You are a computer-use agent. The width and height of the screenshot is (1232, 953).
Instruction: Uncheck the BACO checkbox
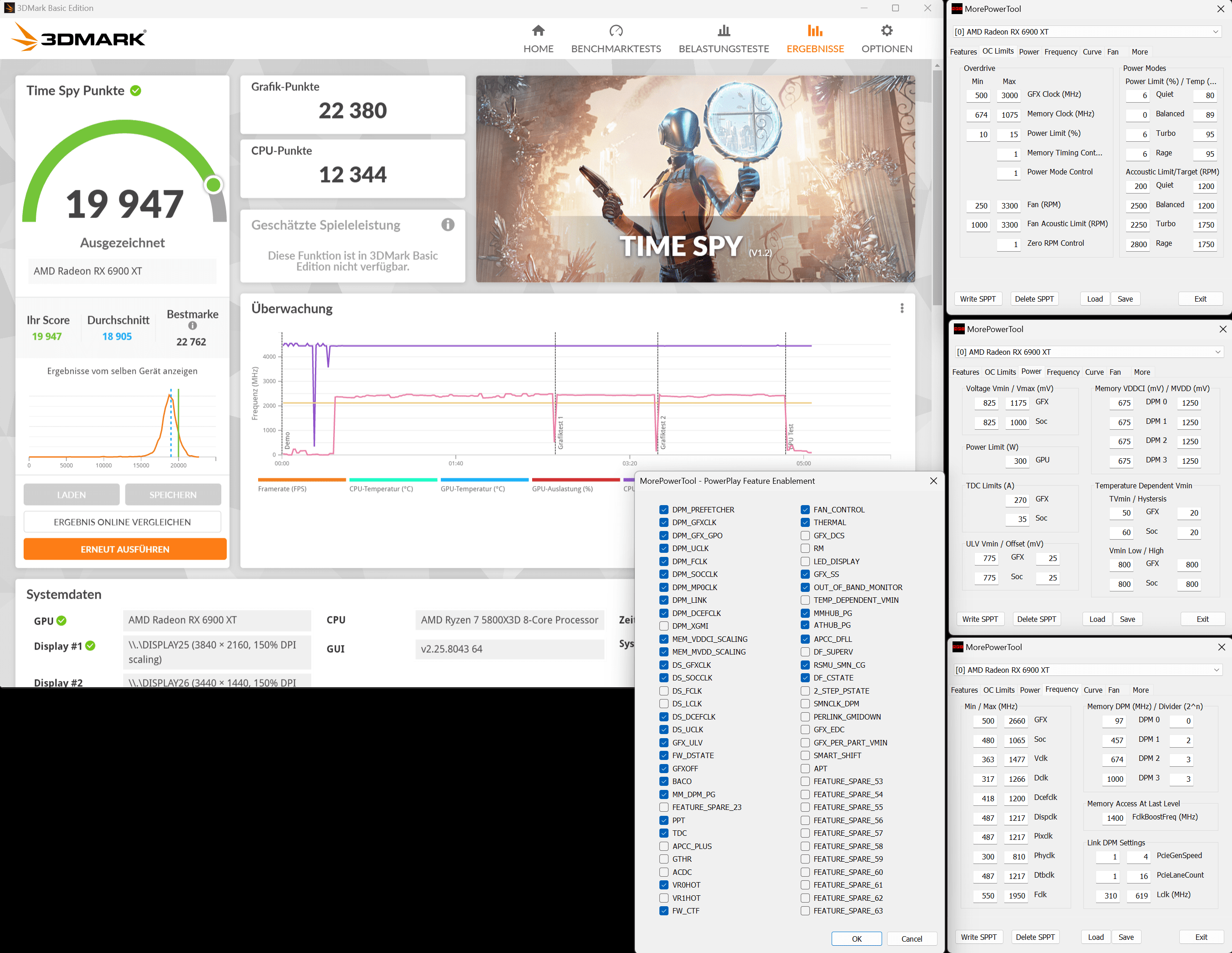pos(664,782)
